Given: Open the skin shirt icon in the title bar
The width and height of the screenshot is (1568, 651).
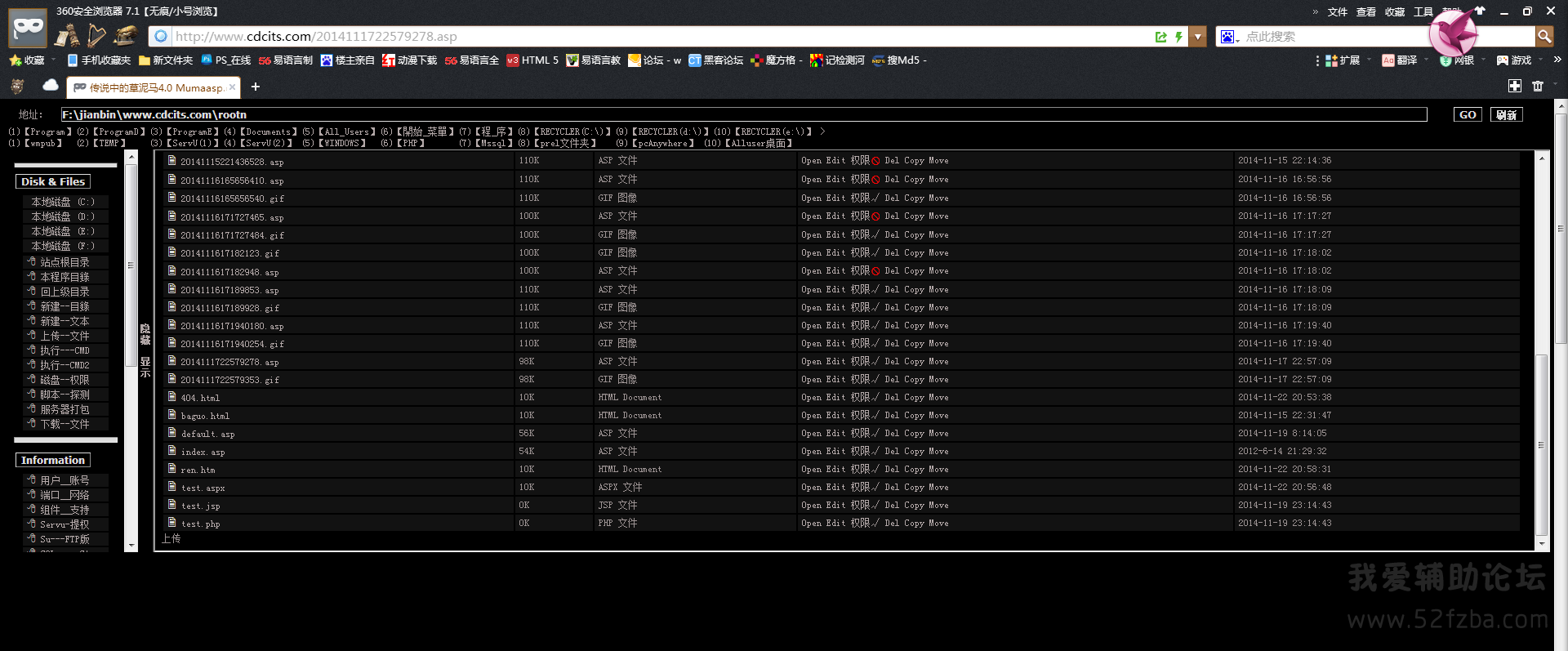Looking at the screenshot, I should (x=1480, y=11).
